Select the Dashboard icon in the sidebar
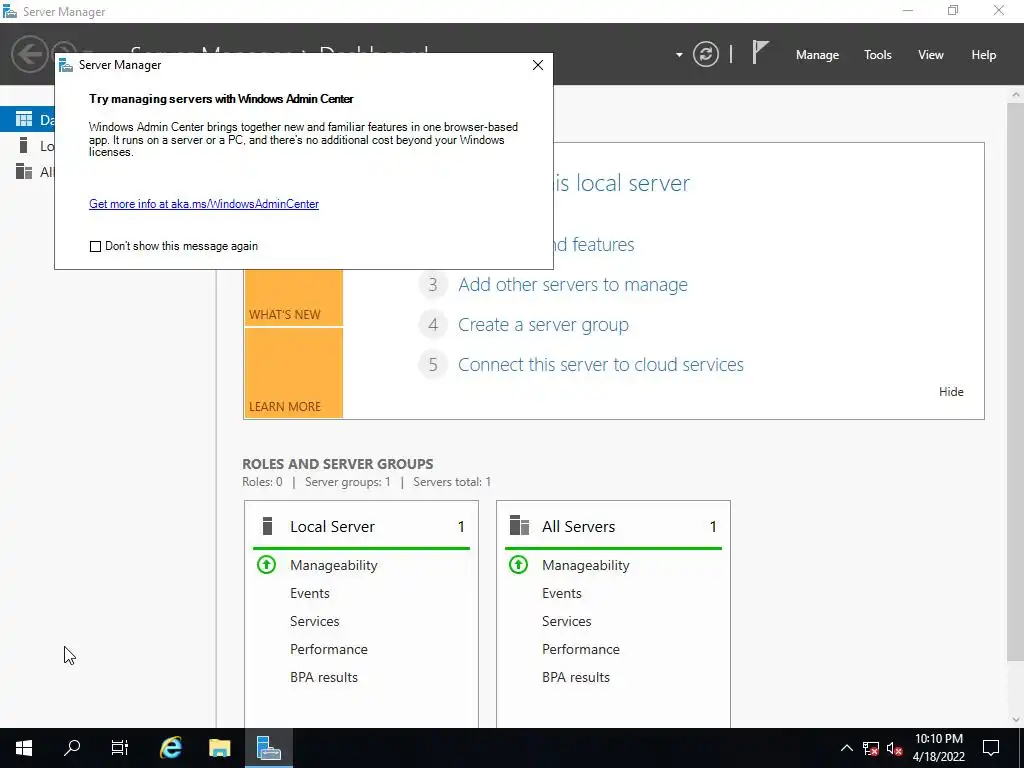 point(24,119)
